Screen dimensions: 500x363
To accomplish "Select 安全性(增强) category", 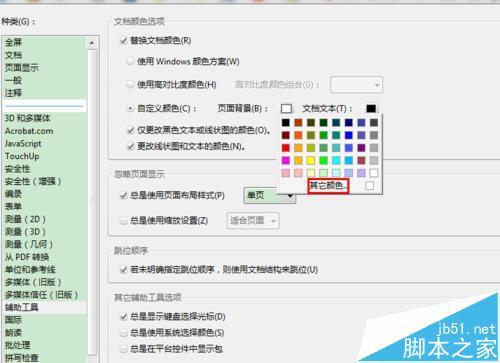I will tap(44, 181).
